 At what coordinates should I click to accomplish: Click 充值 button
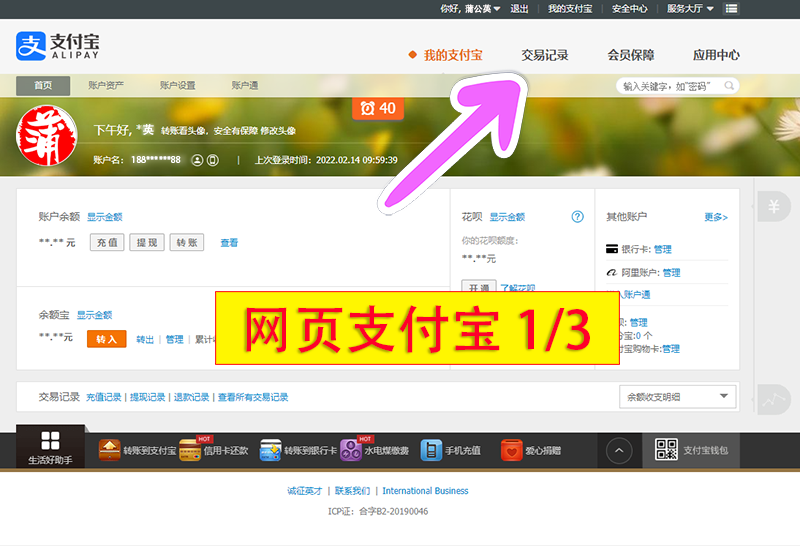[x=107, y=242]
